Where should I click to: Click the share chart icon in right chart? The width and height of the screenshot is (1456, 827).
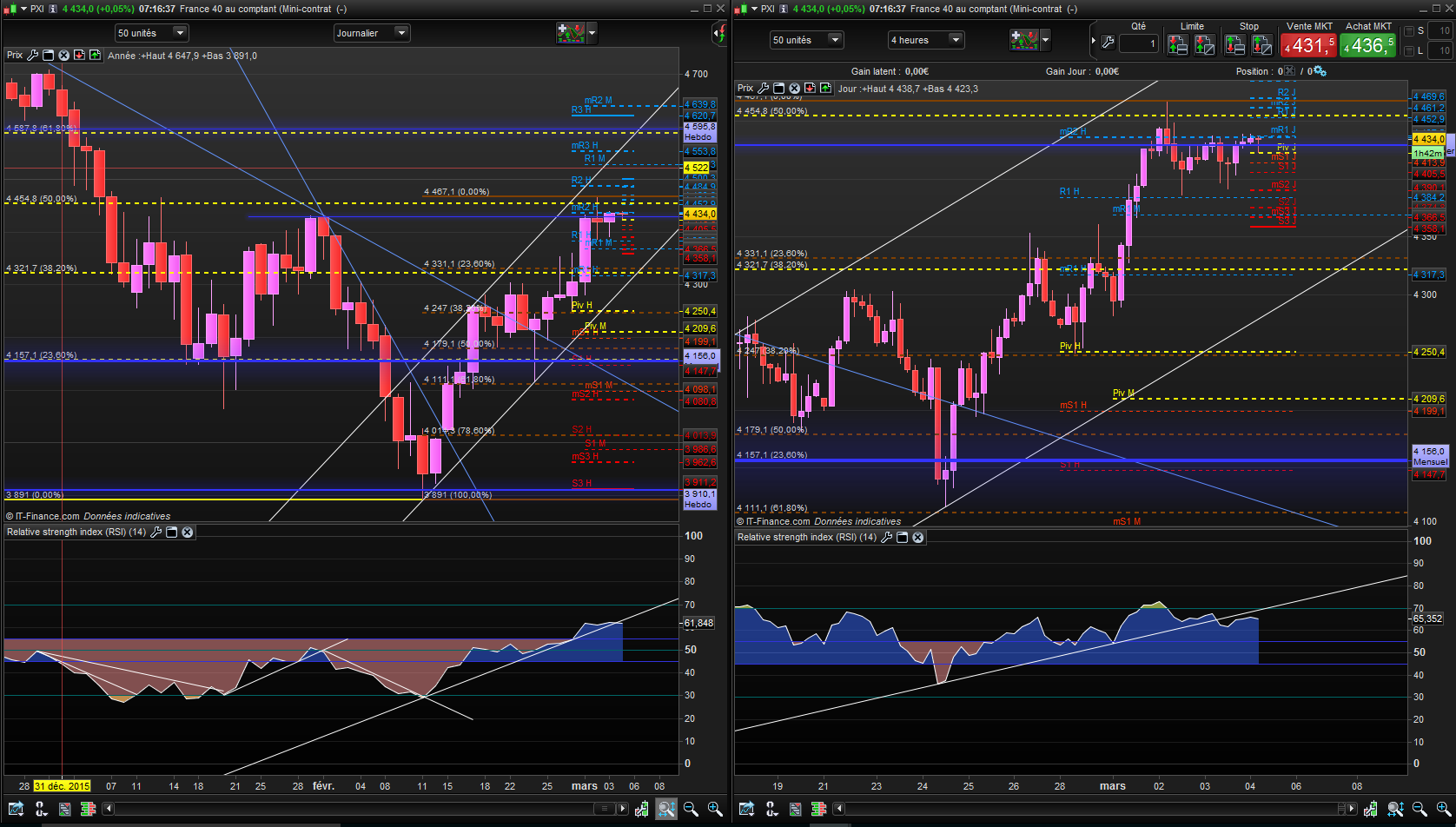[747, 809]
